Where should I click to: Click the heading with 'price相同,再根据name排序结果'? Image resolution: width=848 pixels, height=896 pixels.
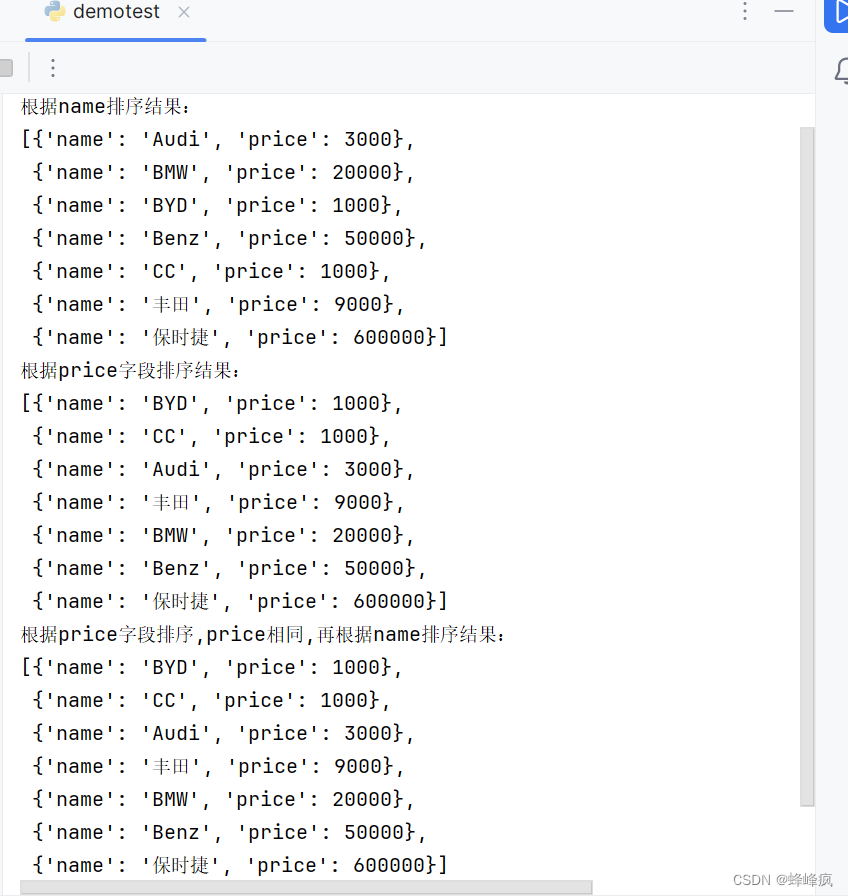(x=263, y=635)
